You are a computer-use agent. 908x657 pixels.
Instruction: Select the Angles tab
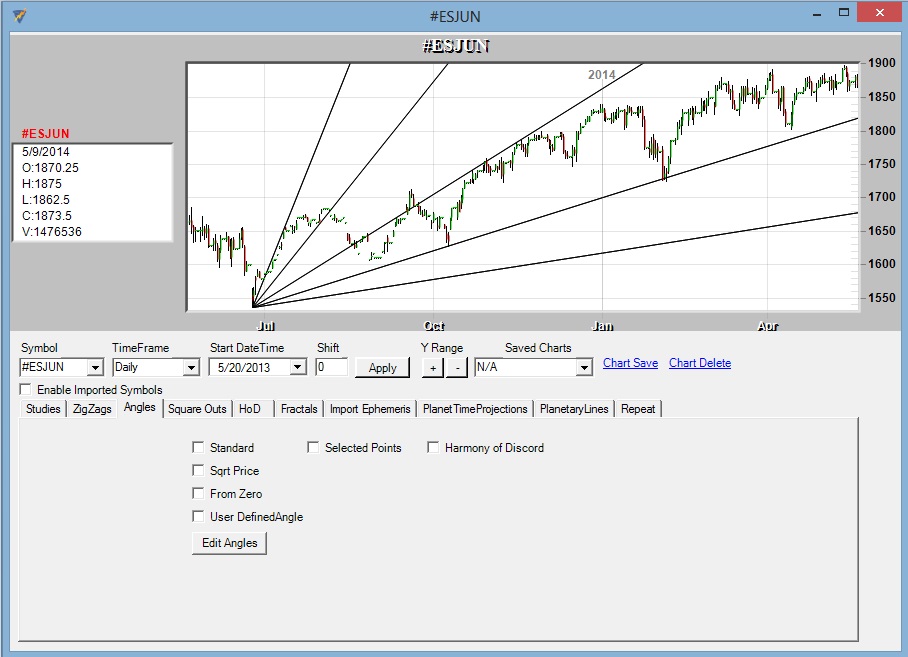pyautogui.click(x=140, y=408)
